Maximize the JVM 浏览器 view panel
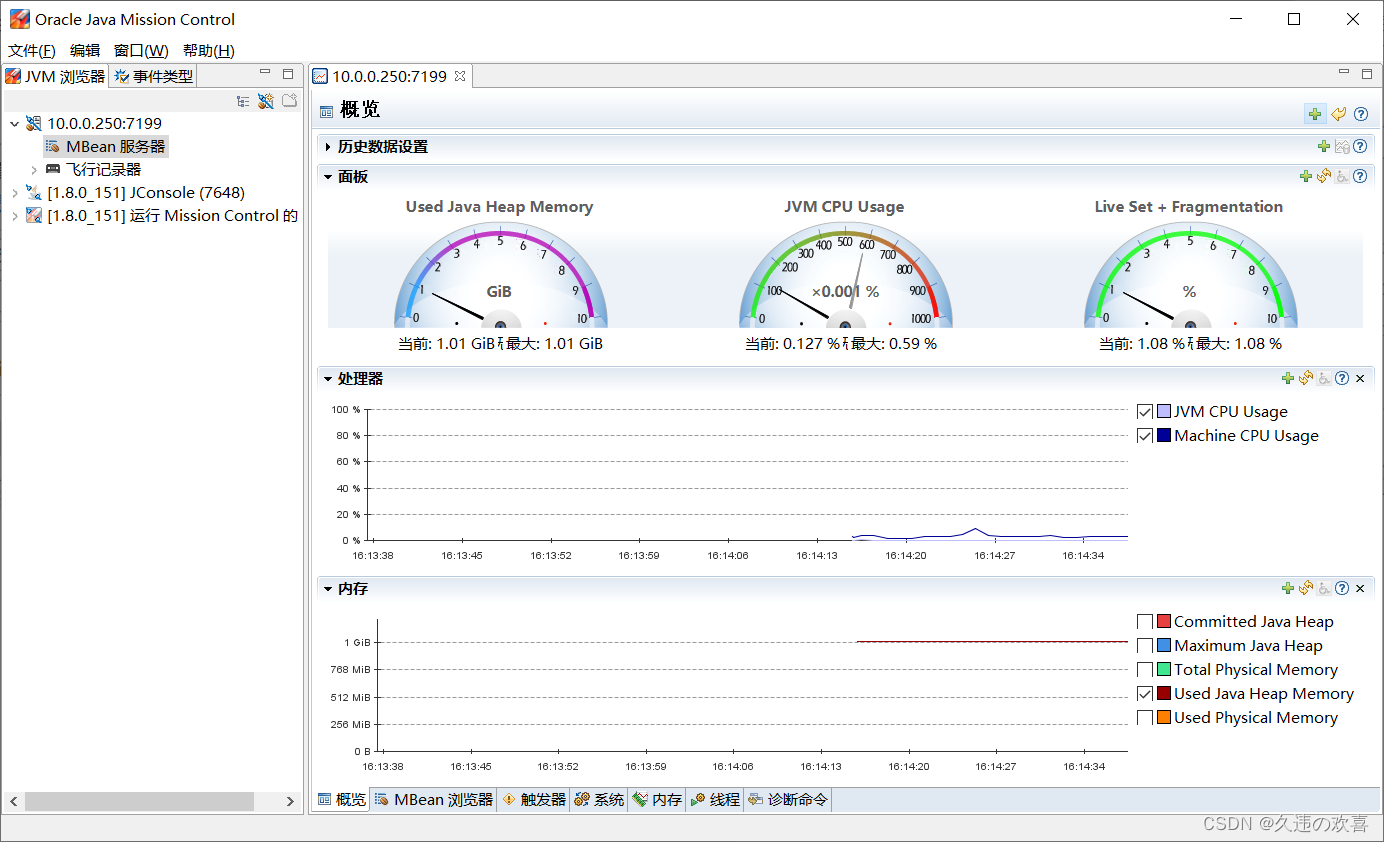 [x=288, y=74]
